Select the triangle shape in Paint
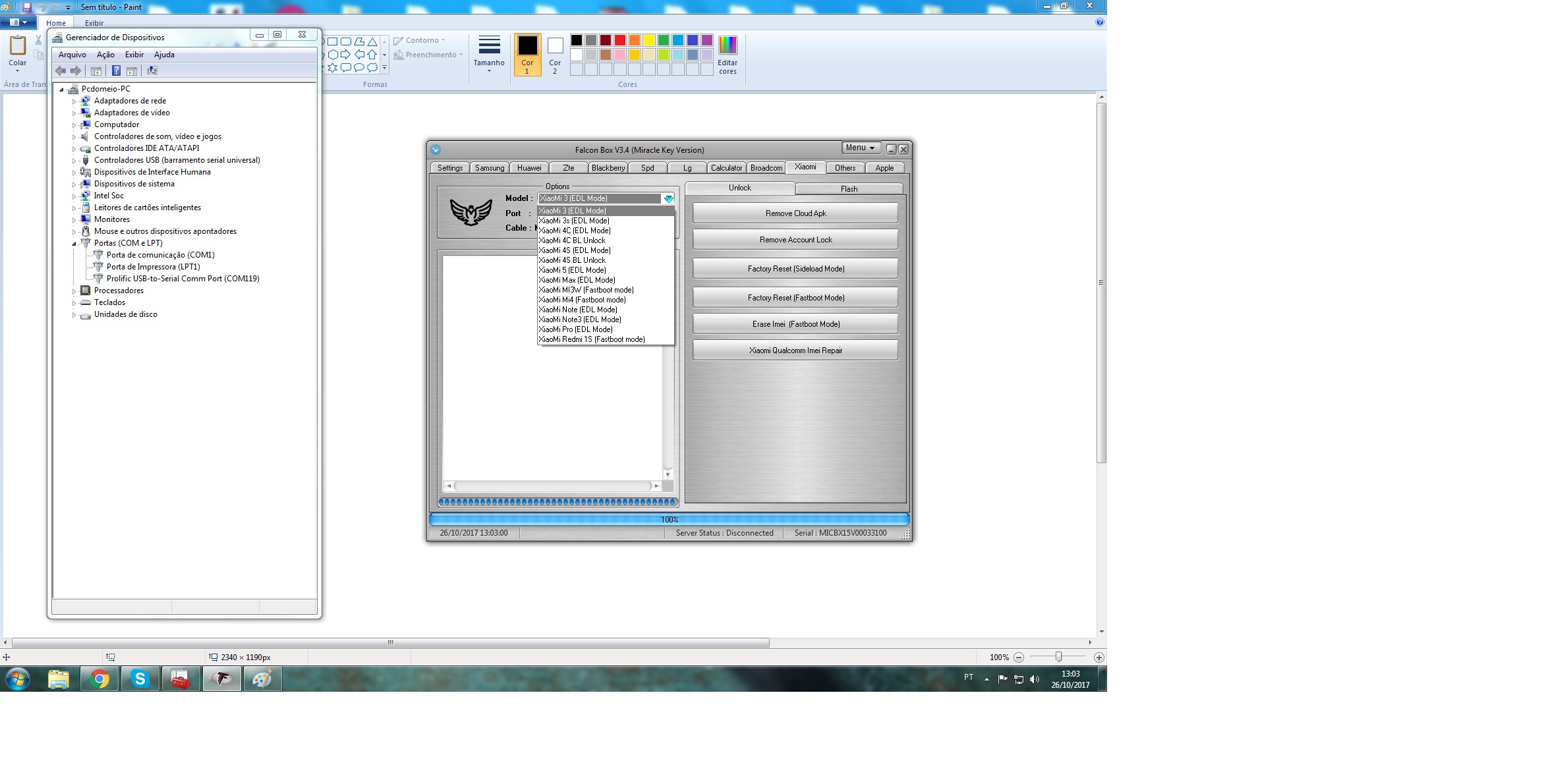 coord(372,42)
